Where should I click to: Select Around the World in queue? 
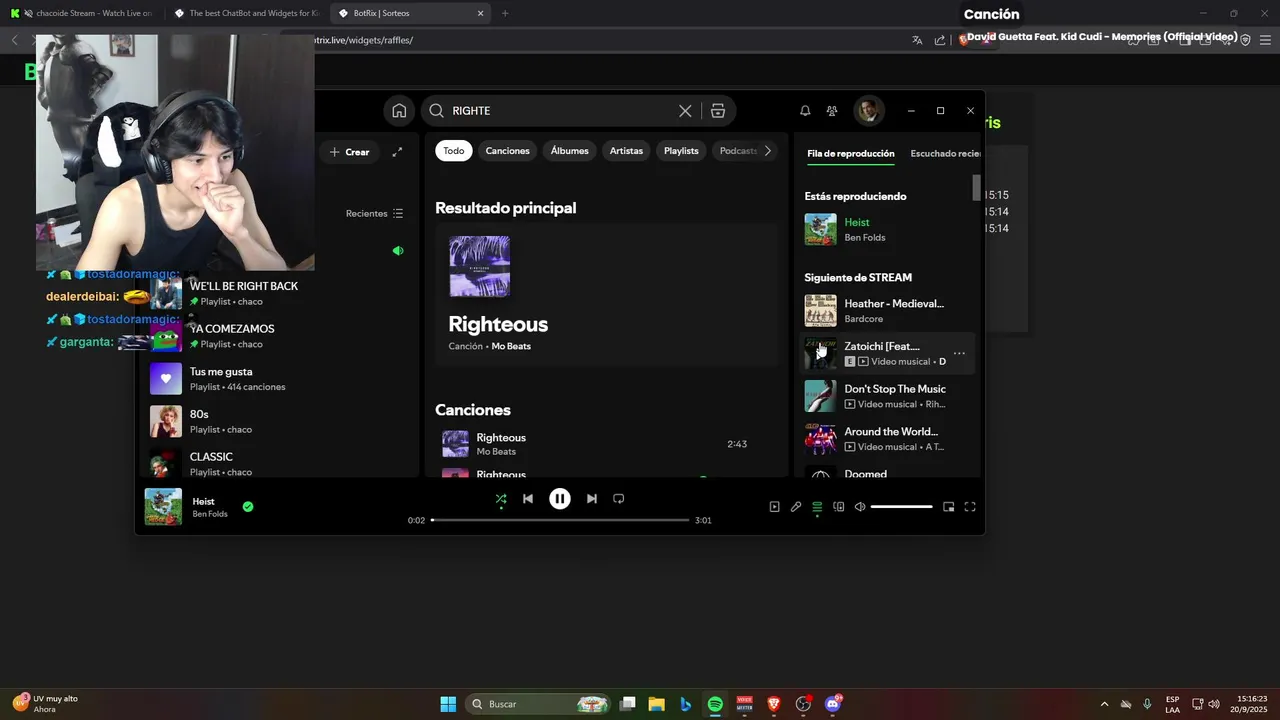tap(886, 439)
